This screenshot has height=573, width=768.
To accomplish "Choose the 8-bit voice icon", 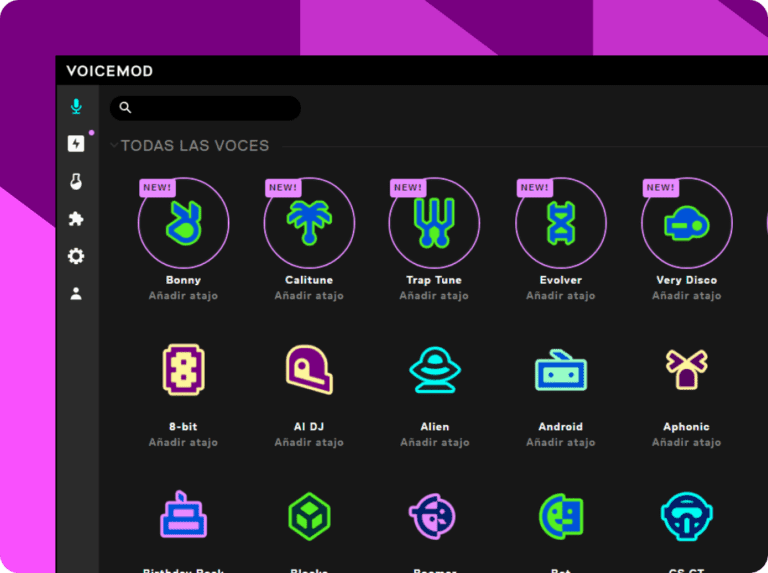I will click(183, 370).
